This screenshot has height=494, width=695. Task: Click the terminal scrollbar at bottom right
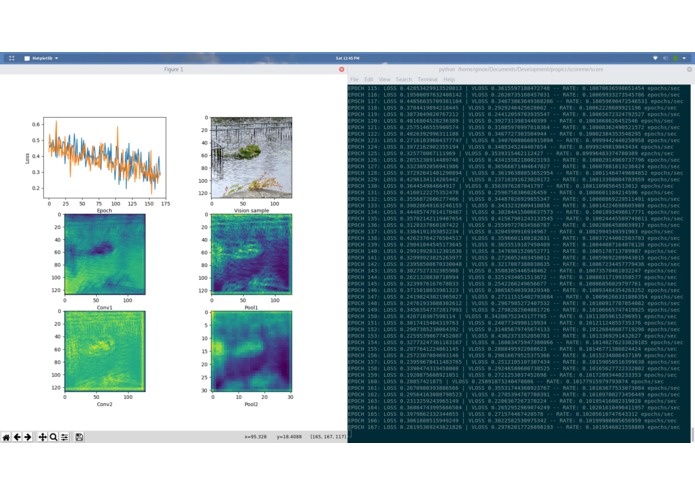tap(693, 434)
